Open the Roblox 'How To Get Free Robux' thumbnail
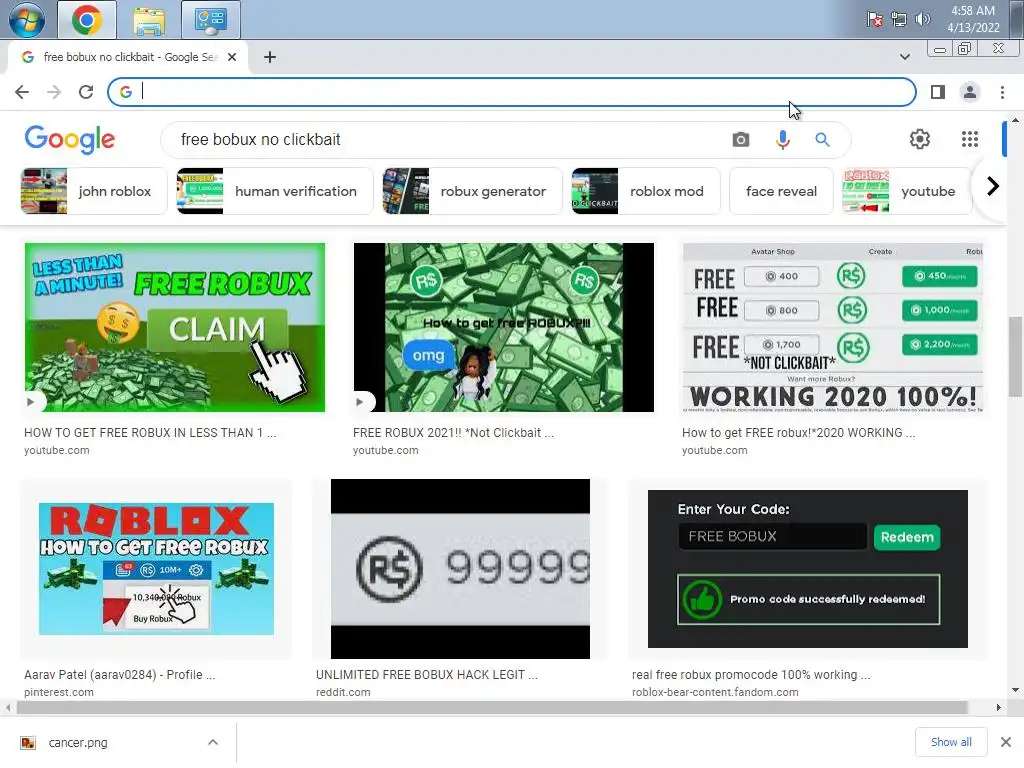The image size is (1024, 768). [156, 569]
